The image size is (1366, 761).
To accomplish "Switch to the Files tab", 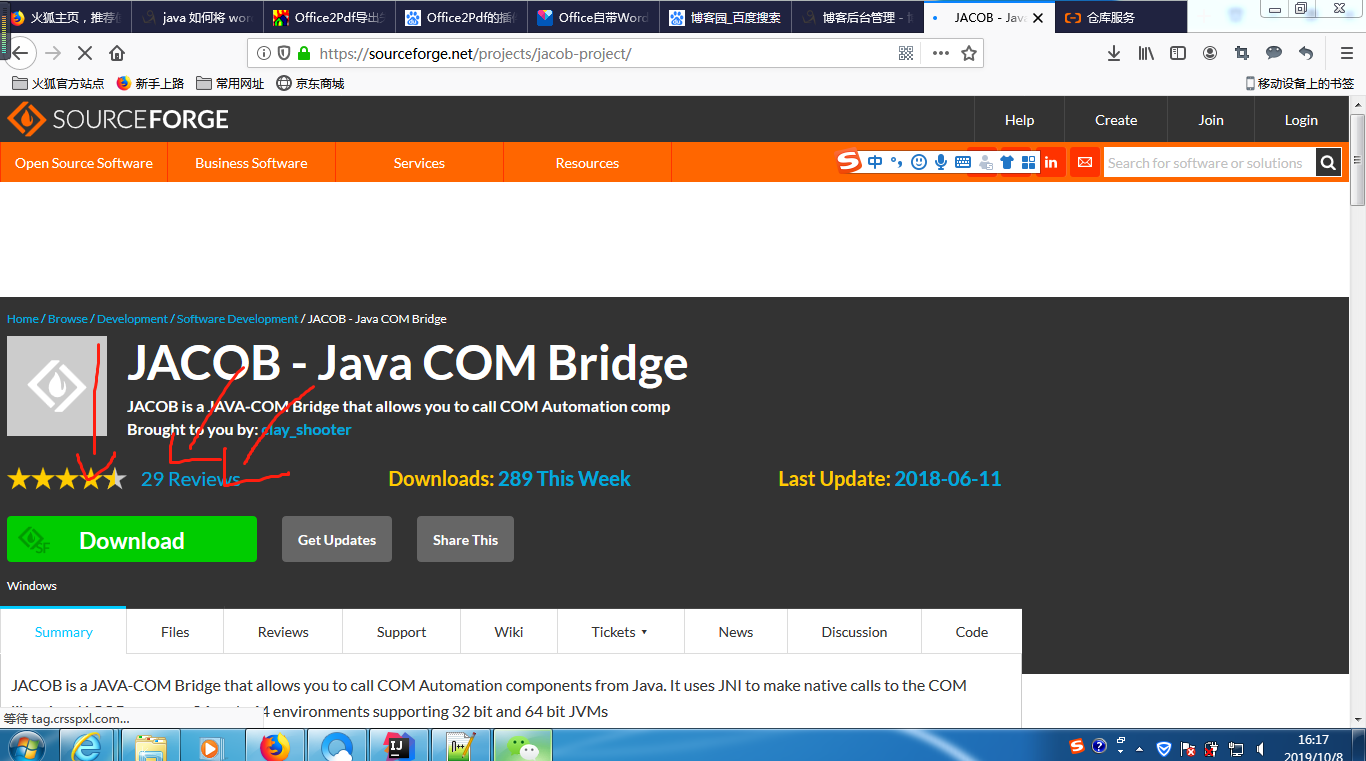I will (x=175, y=632).
